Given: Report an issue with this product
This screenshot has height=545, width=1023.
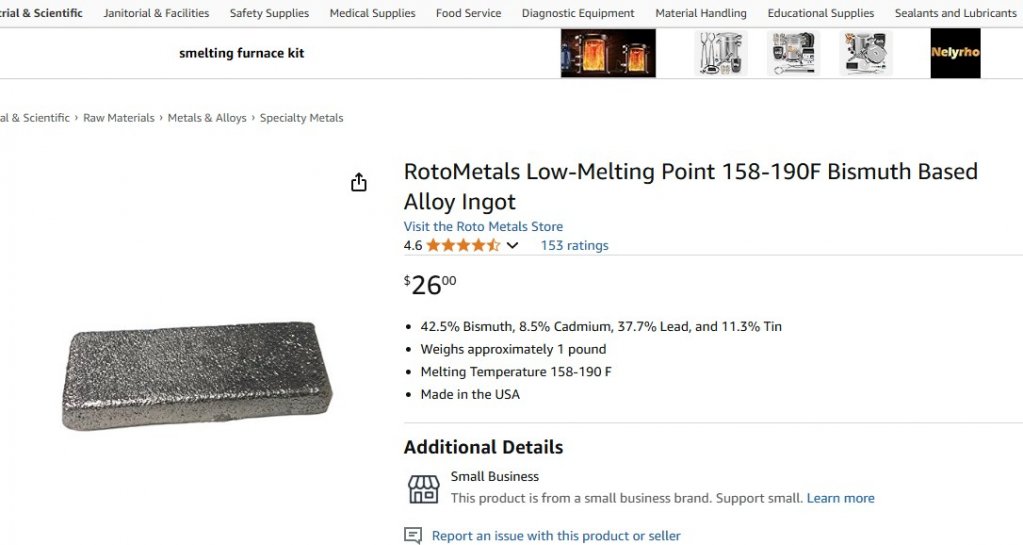Looking at the screenshot, I should 556,536.
